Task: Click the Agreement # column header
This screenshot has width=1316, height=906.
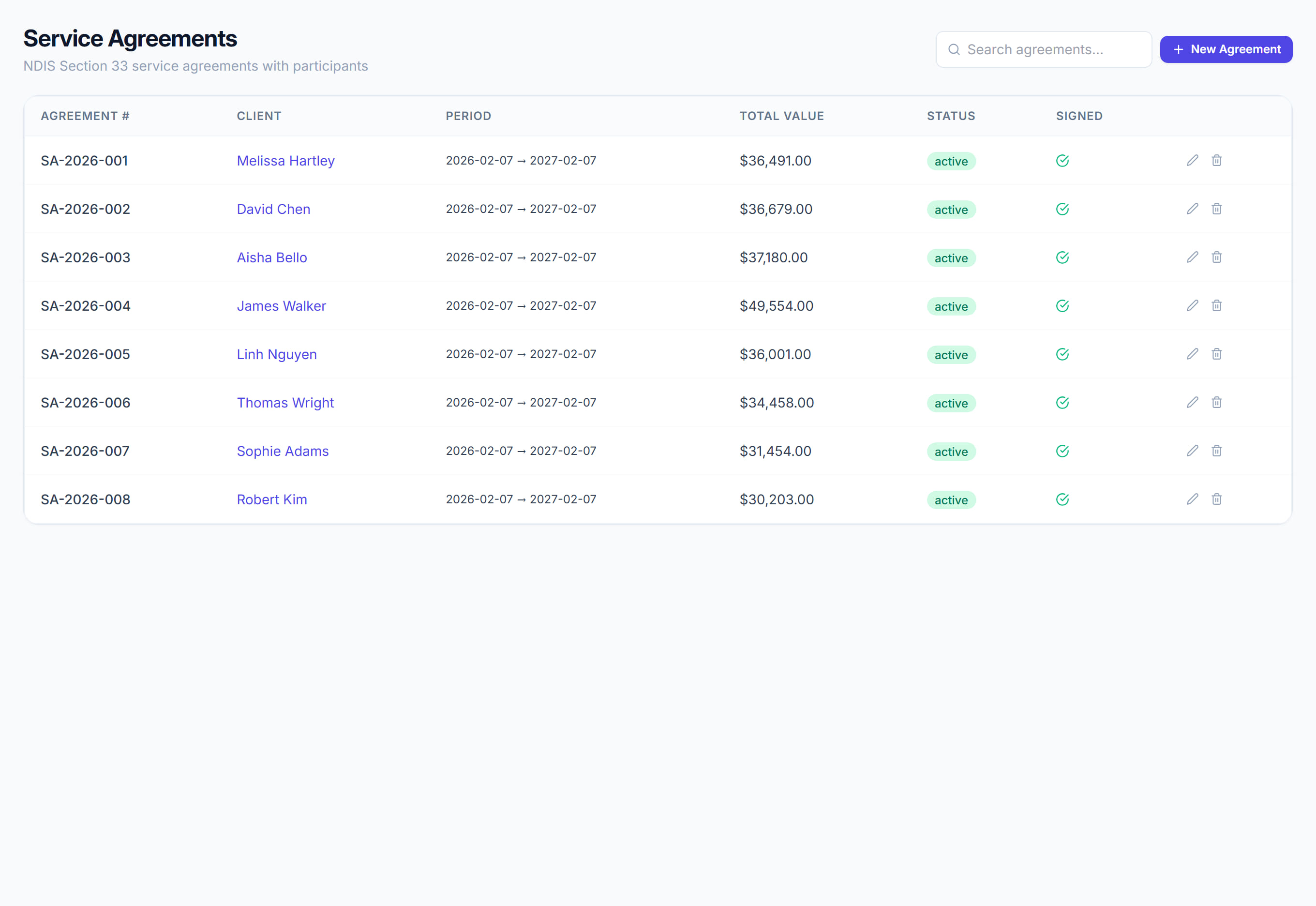Action: pos(85,116)
